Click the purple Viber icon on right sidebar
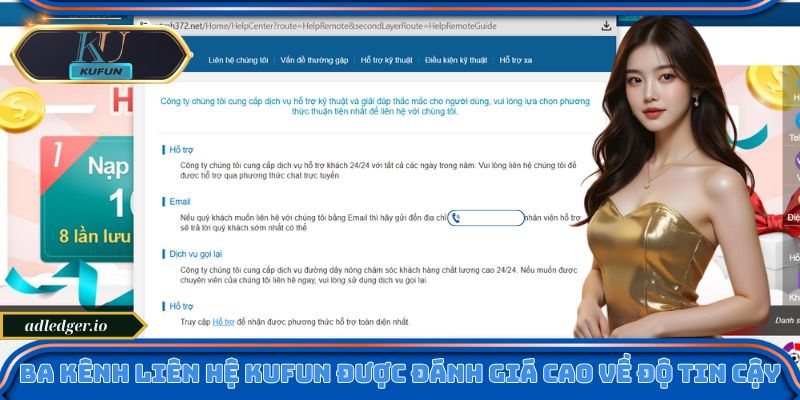This screenshot has height=400, width=800. 794,161
